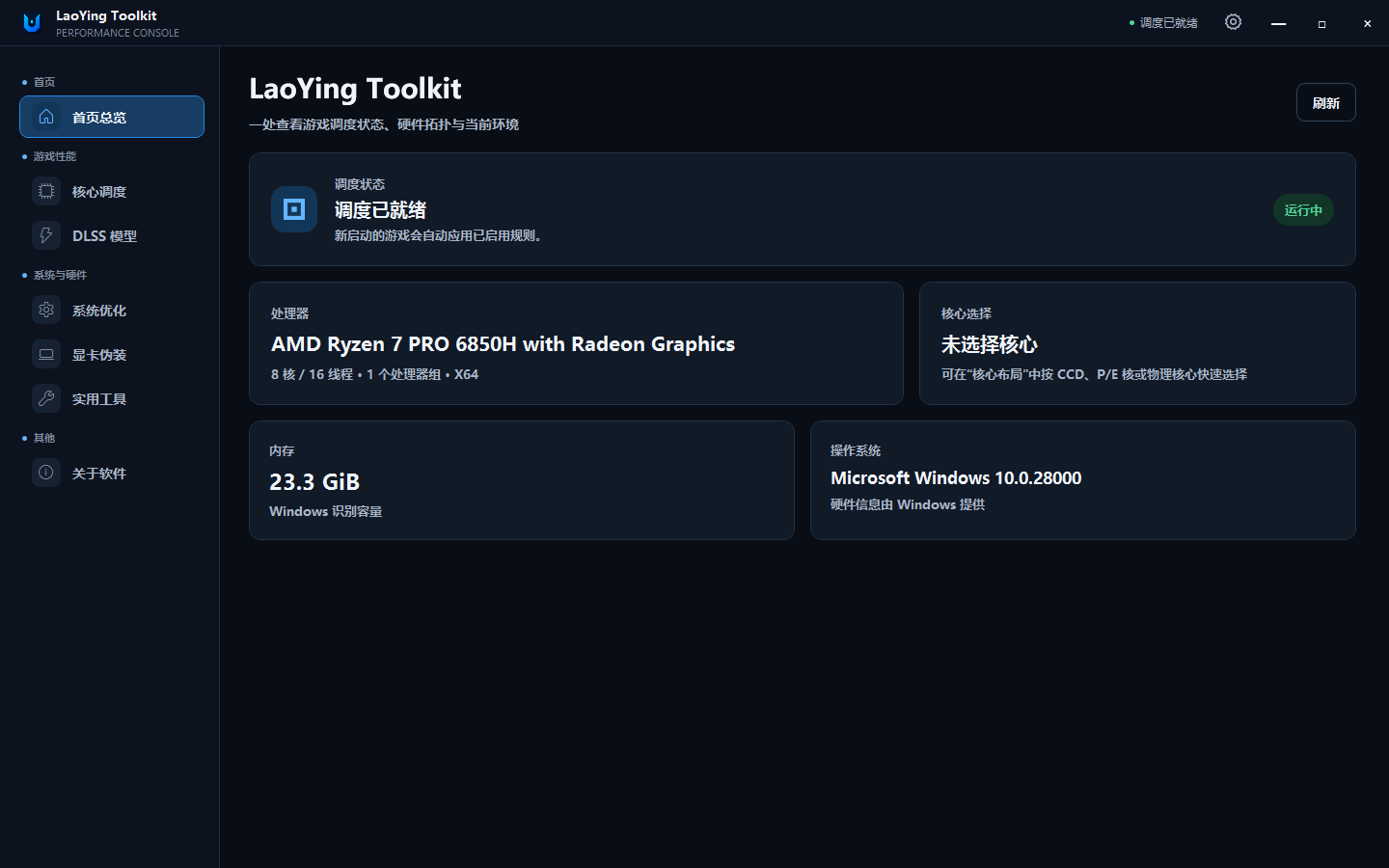This screenshot has width=1389, height=868.
Task: Click the blue 调度状态 square icon
Action: 294,209
